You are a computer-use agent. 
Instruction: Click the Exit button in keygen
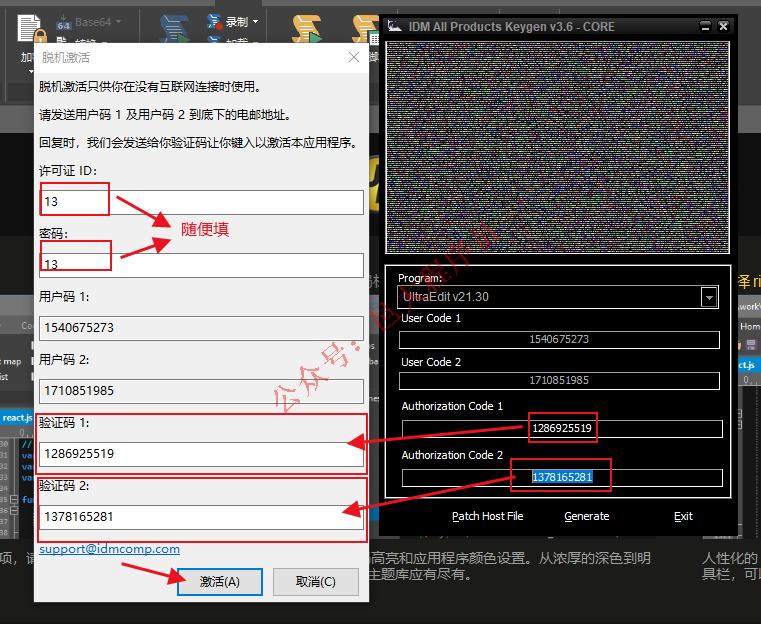[683, 516]
